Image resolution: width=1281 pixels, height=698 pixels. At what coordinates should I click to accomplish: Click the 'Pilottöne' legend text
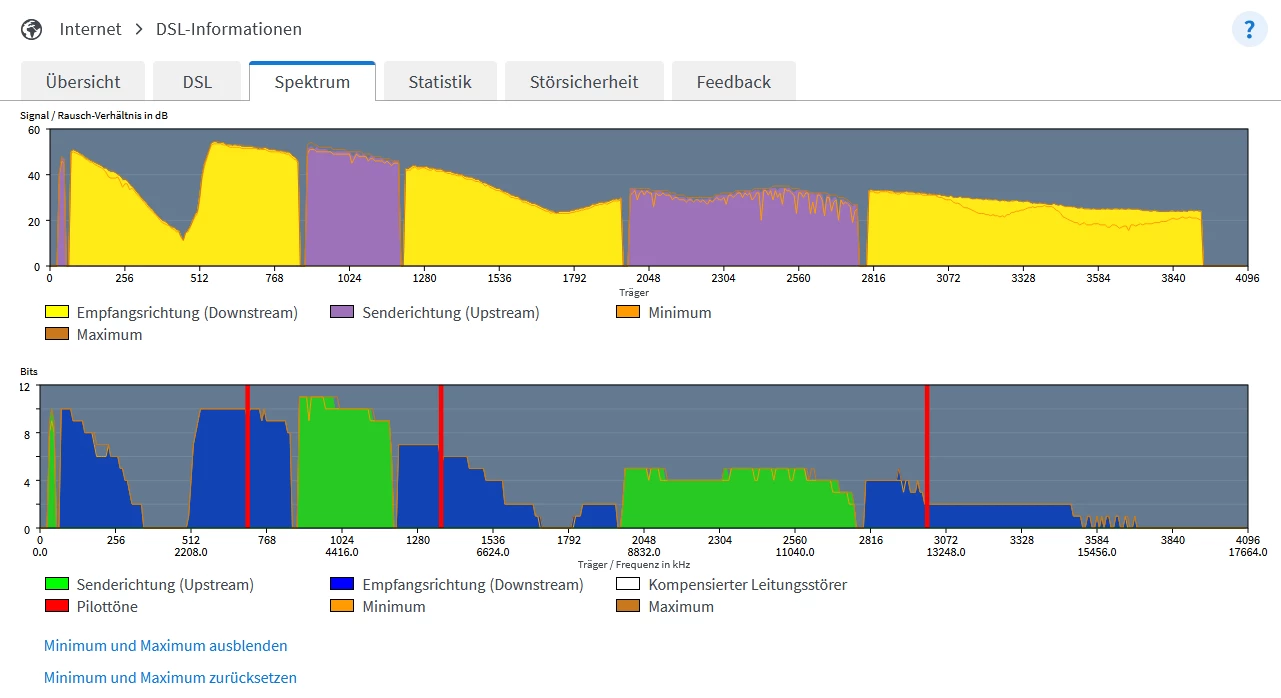pos(107,606)
